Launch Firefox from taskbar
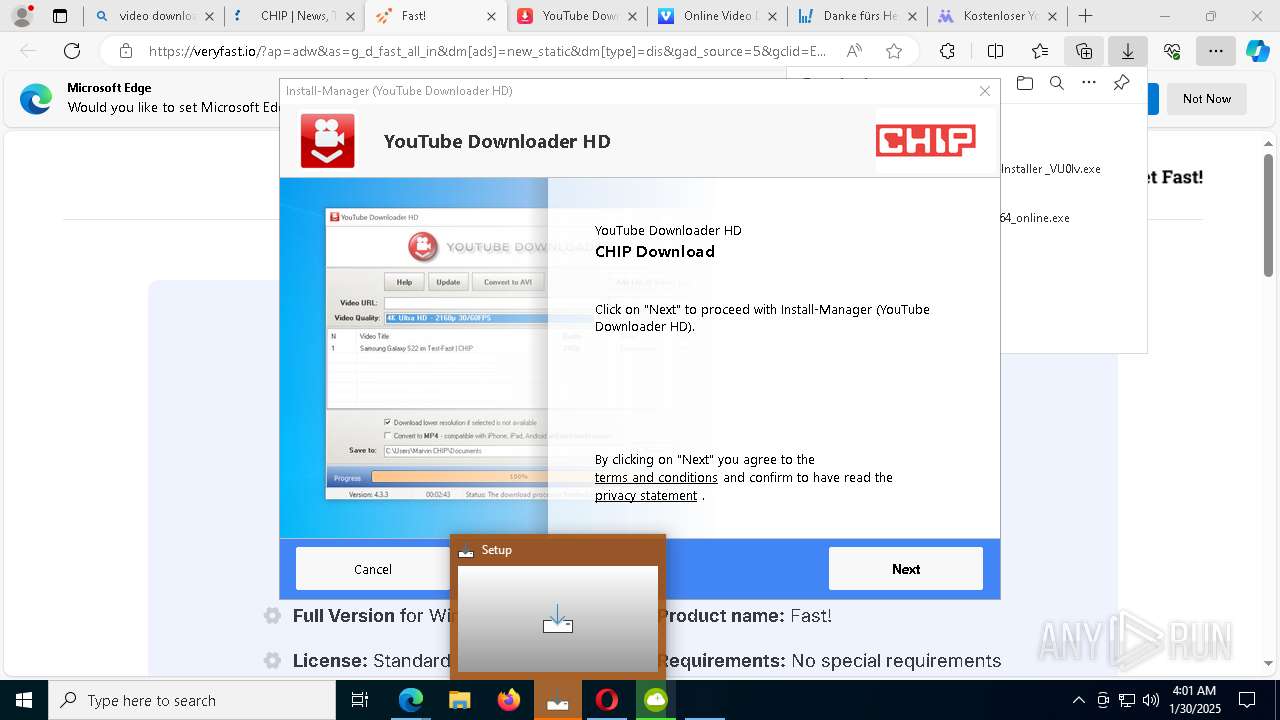Image resolution: width=1280 pixels, height=720 pixels. (x=509, y=700)
